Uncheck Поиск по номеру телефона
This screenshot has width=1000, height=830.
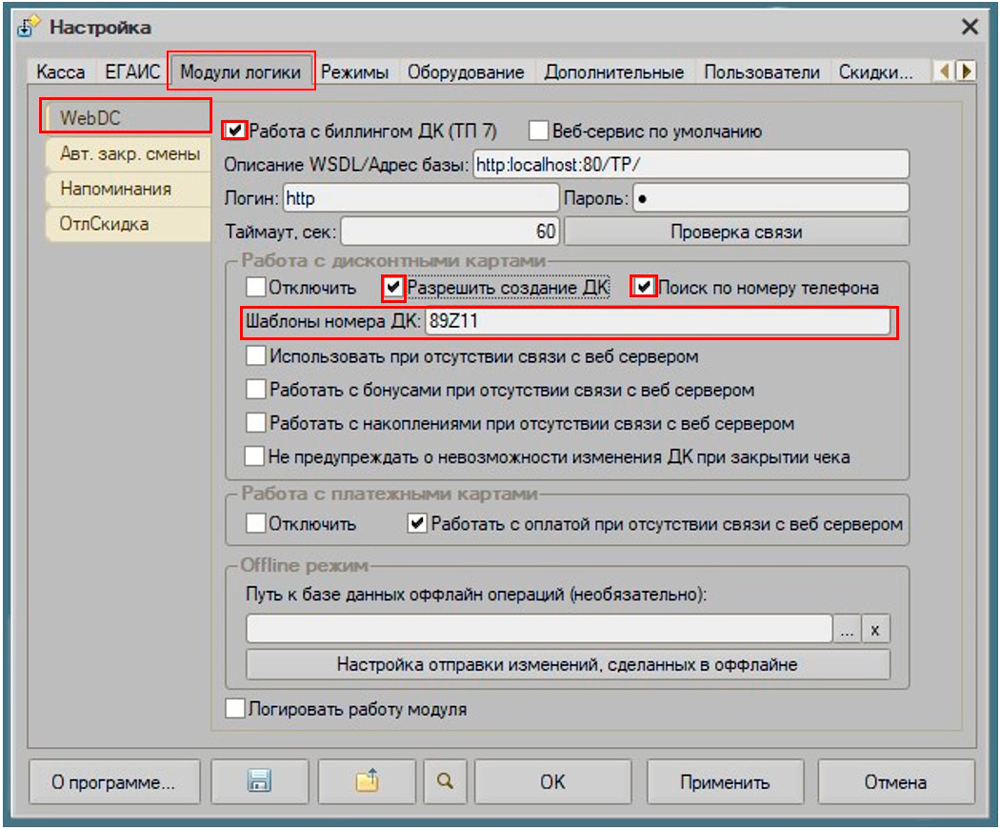coord(644,288)
